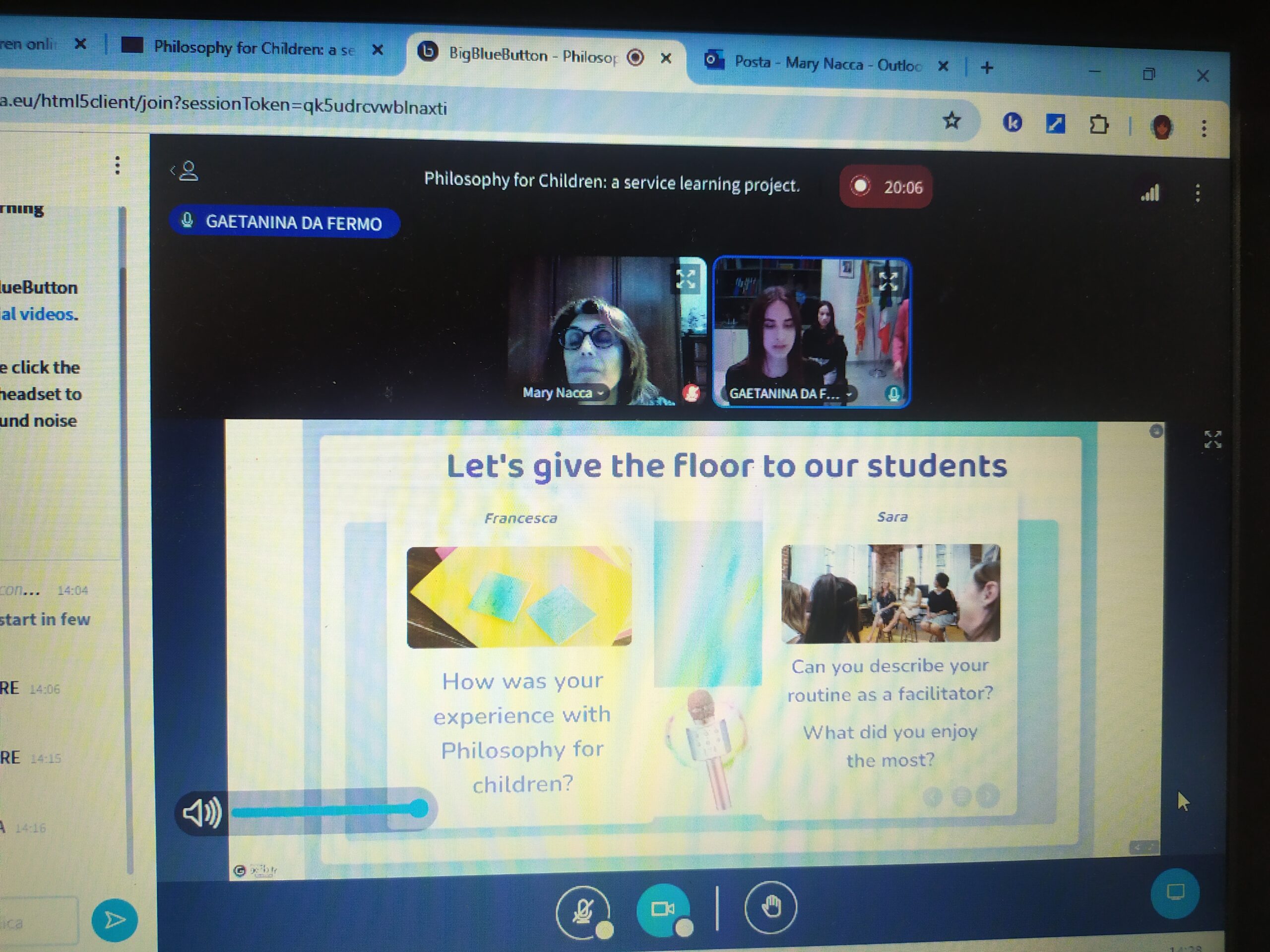Viewport: 1270px width, 952px height.
Task: Click the presentation screen button at bottom right
Action: [1175, 893]
